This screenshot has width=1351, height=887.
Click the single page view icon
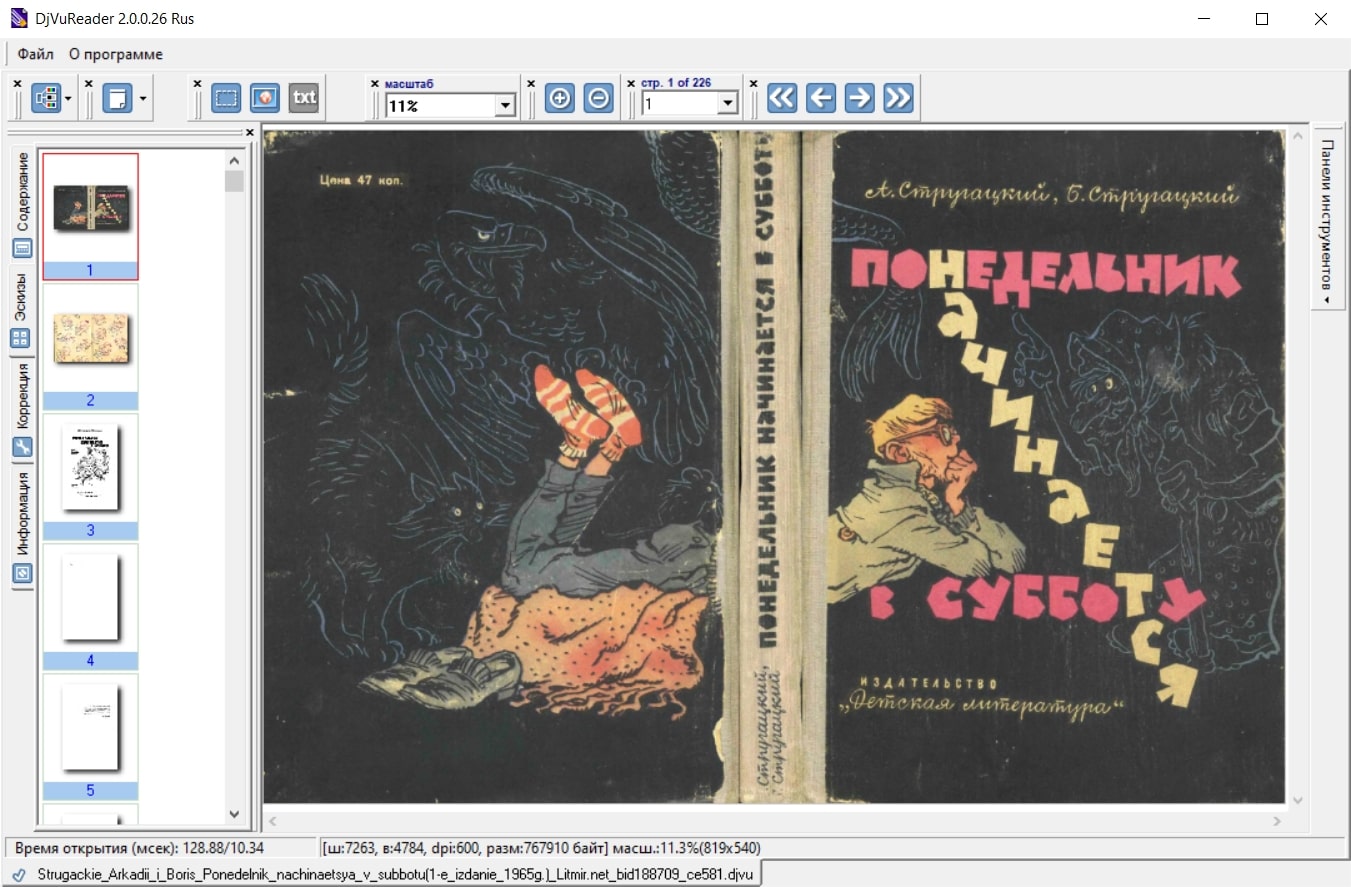point(117,98)
